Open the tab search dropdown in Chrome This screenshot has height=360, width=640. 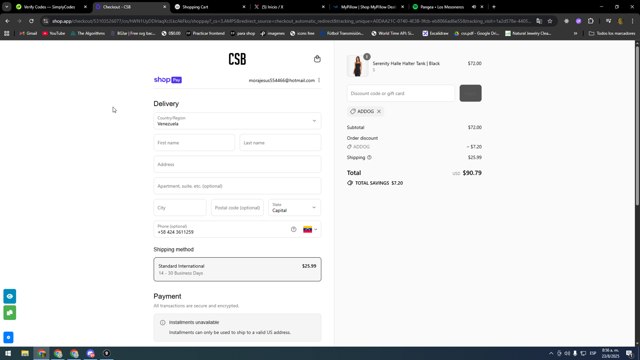point(7,7)
